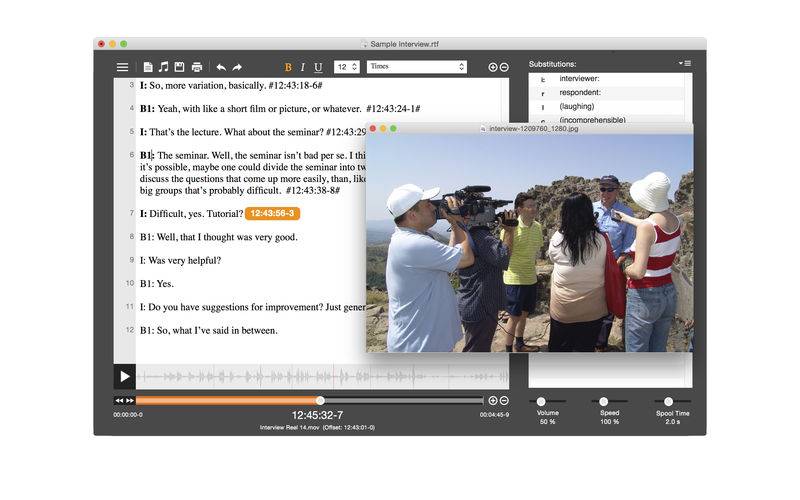Adjust the Speed slider
This screenshot has width=800, height=500.
[604, 402]
